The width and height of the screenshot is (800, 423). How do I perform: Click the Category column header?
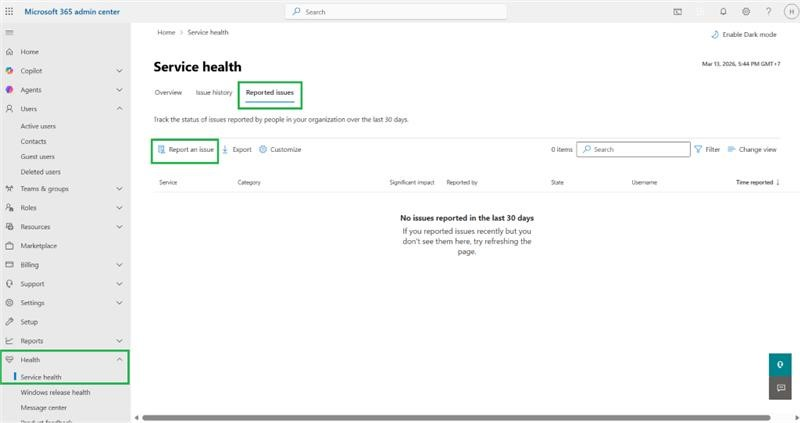249,182
